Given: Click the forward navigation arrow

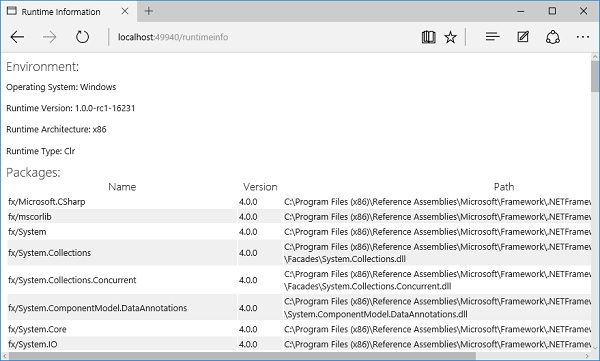Looking at the screenshot, I should pyautogui.click(x=49, y=37).
